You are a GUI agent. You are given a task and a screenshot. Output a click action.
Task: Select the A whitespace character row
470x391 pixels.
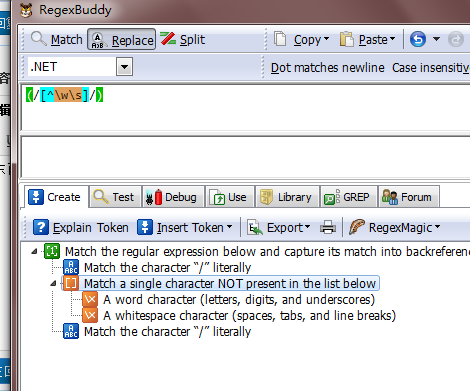[249, 316]
